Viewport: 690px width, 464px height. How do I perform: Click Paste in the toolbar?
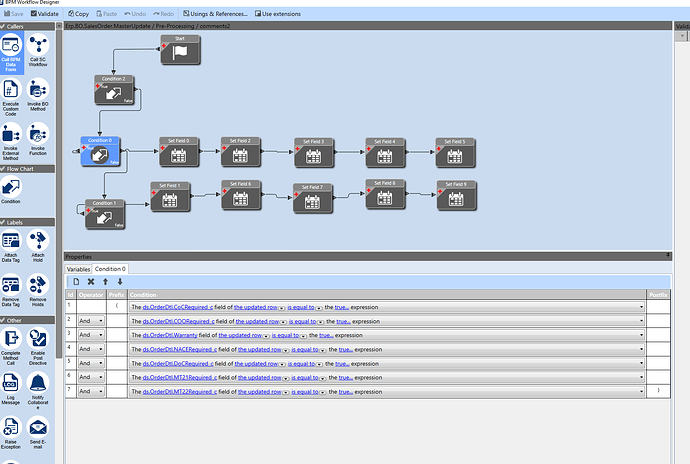click(x=106, y=14)
